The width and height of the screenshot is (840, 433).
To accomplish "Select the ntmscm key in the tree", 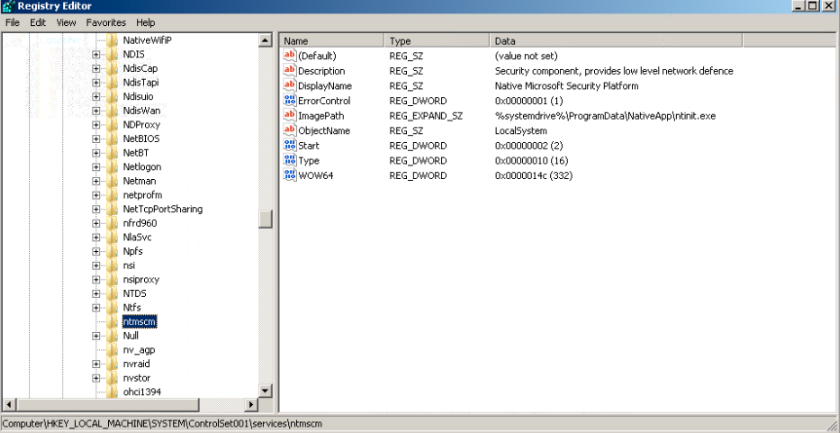I will (139, 322).
